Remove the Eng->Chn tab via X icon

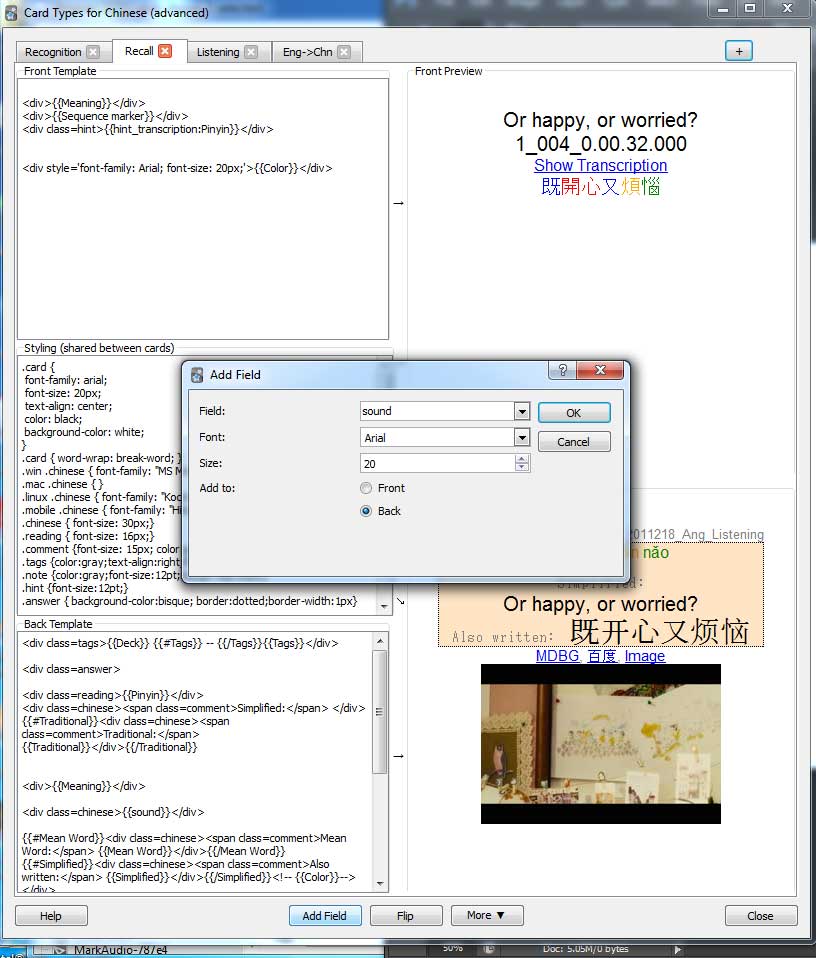(344, 52)
